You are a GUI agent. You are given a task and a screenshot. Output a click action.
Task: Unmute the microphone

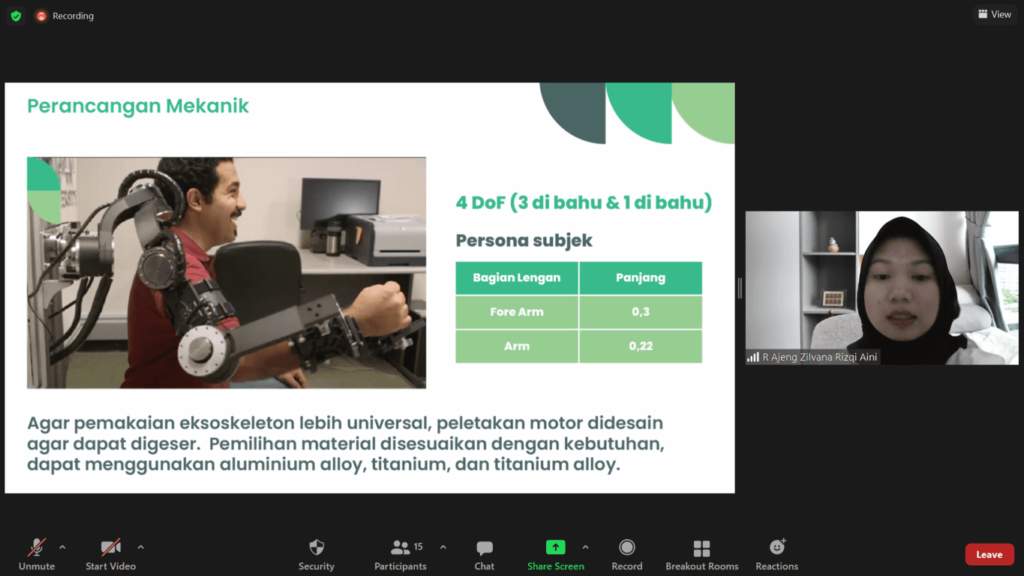coord(36,548)
